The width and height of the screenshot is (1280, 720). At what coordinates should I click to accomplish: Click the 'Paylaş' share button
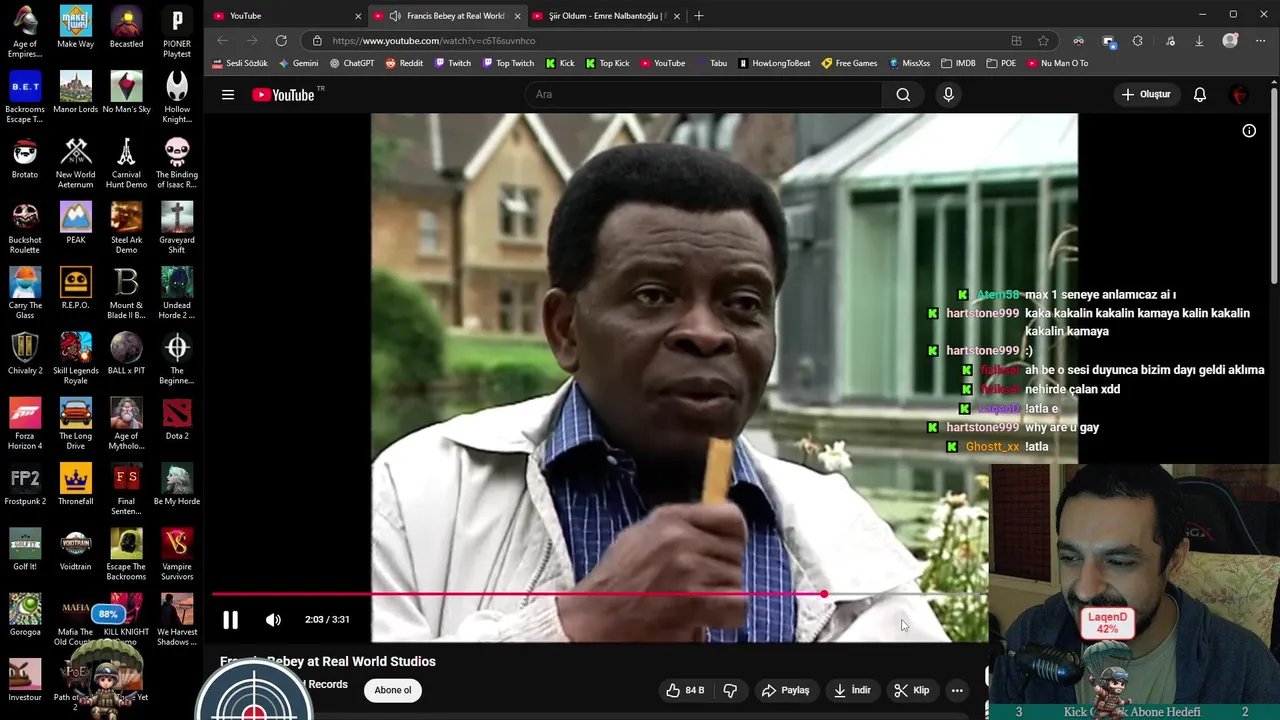coord(785,690)
